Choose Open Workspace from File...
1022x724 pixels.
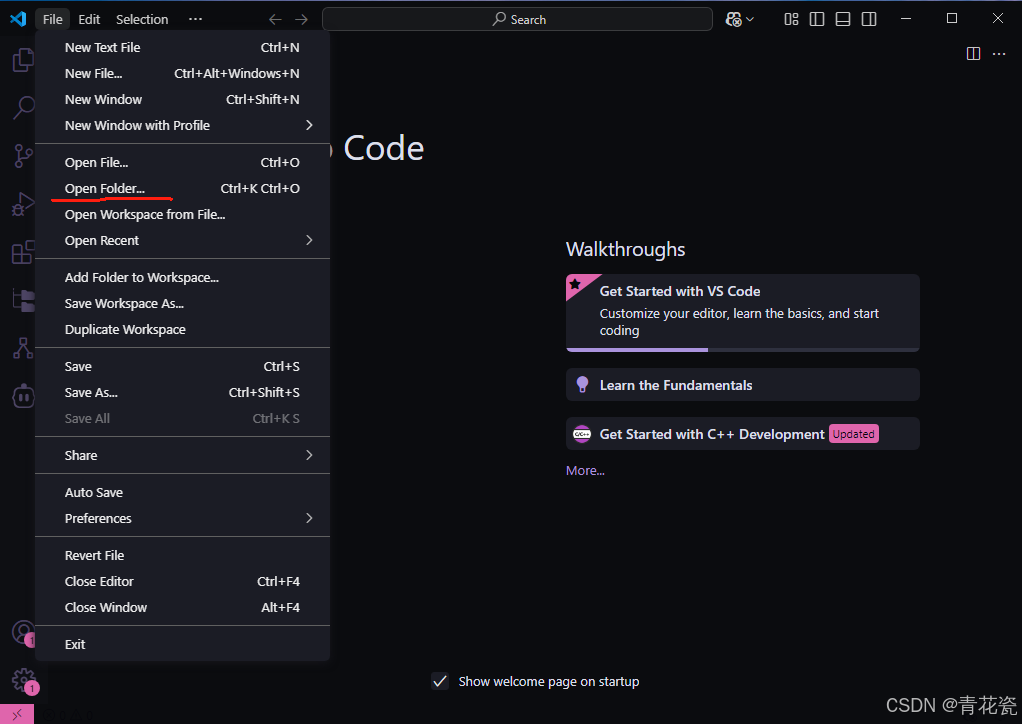pos(182,214)
